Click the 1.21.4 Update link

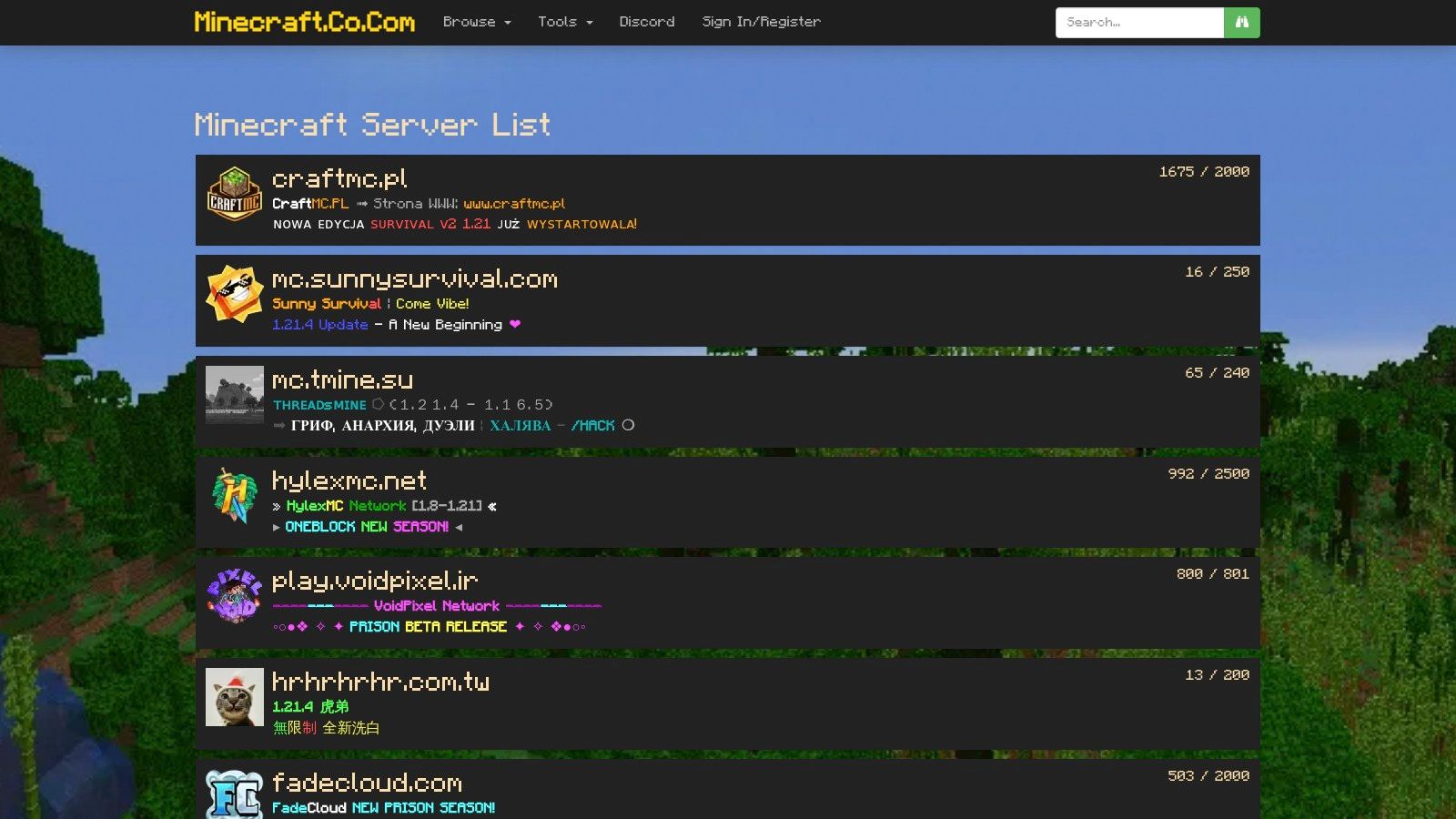[x=322, y=324]
